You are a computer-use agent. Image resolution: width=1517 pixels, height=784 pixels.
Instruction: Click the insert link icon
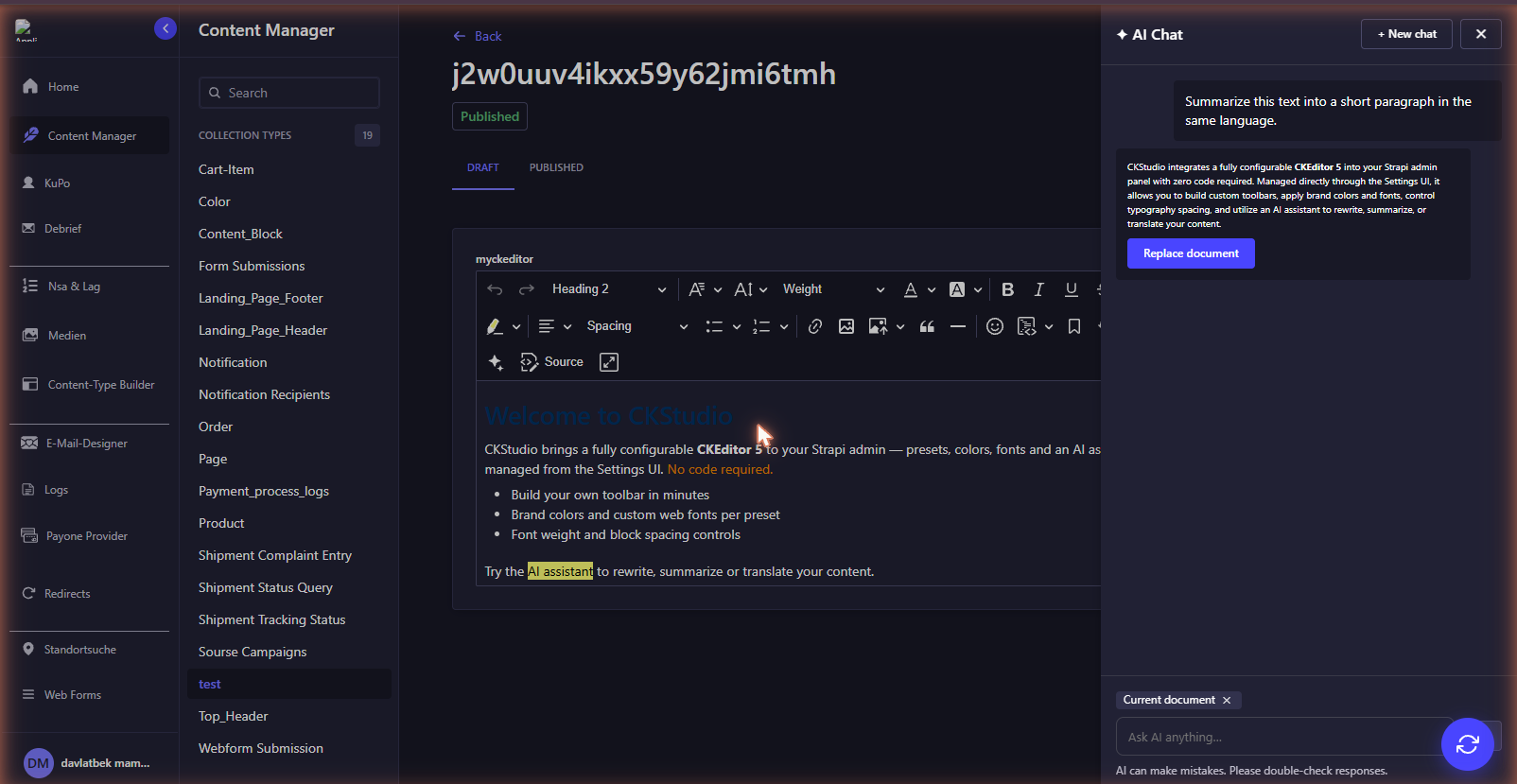click(x=814, y=326)
